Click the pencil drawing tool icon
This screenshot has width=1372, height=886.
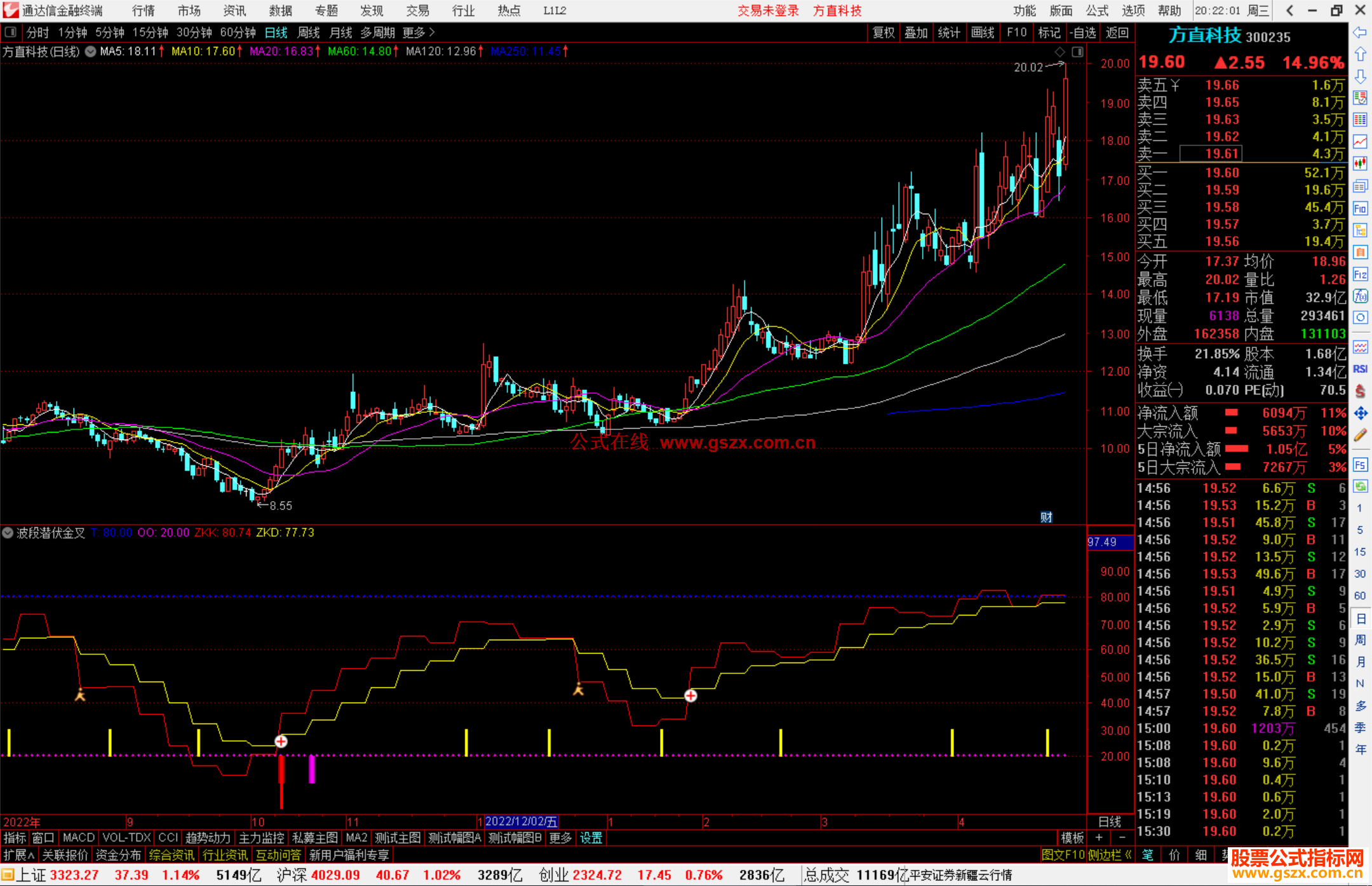point(1360,436)
